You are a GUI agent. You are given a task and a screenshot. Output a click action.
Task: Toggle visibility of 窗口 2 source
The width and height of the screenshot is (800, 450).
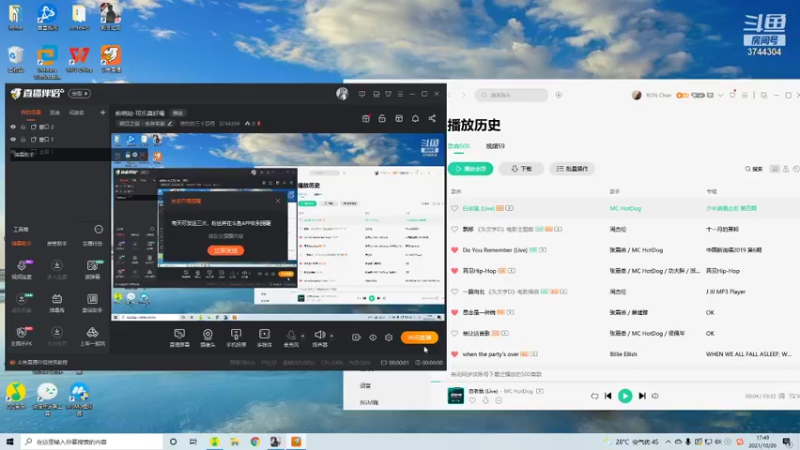click(x=13, y=127)
